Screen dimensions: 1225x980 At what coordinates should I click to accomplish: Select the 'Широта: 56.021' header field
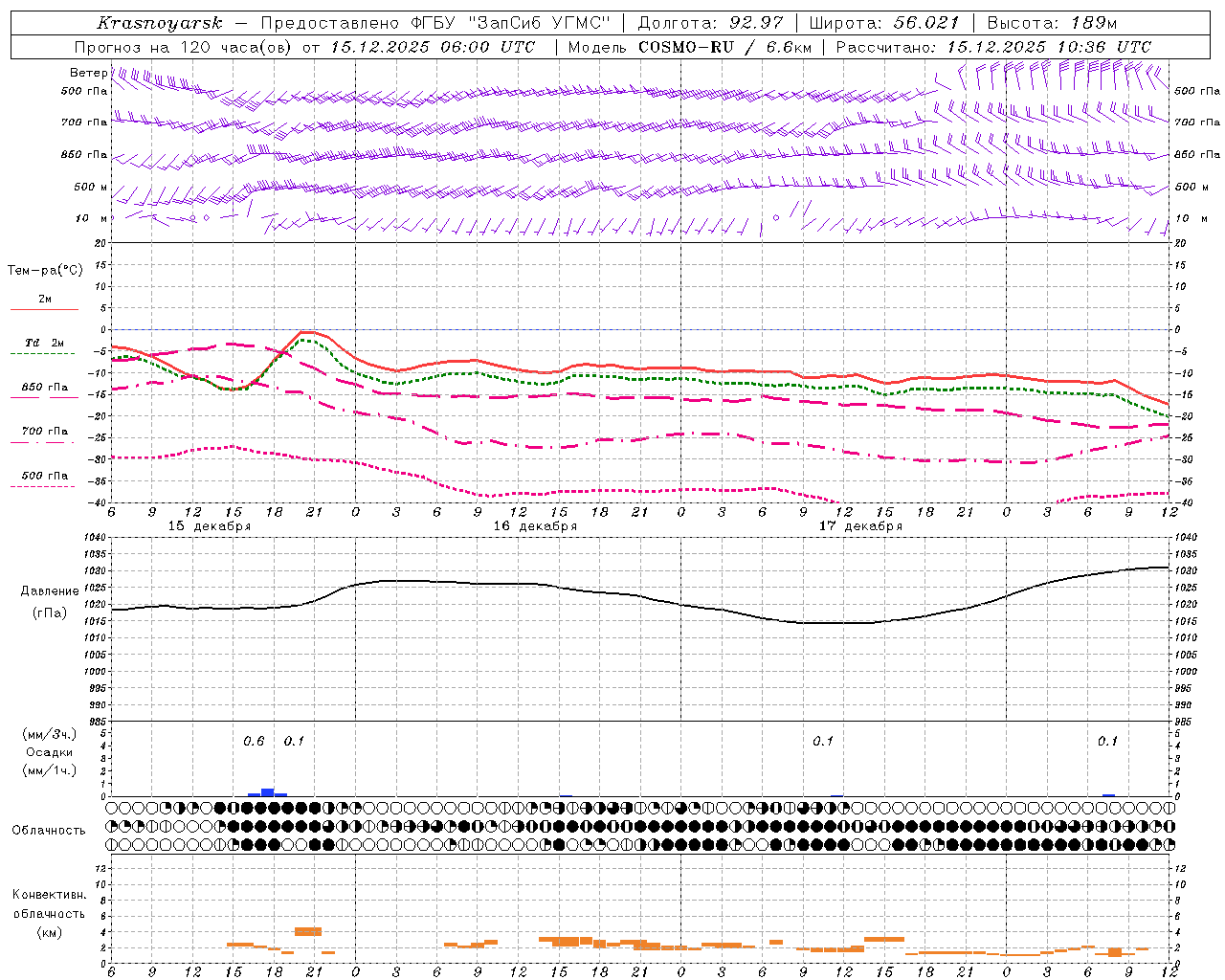(884, 23)
